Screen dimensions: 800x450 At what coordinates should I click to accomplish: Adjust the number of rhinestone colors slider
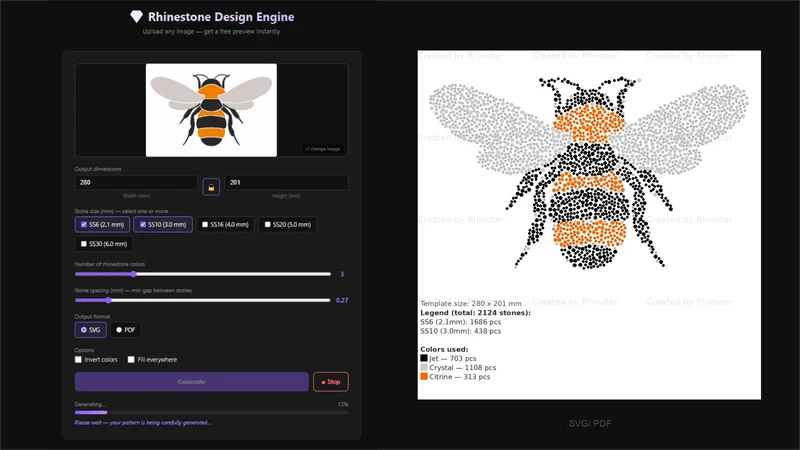click(x=203, y=274)
